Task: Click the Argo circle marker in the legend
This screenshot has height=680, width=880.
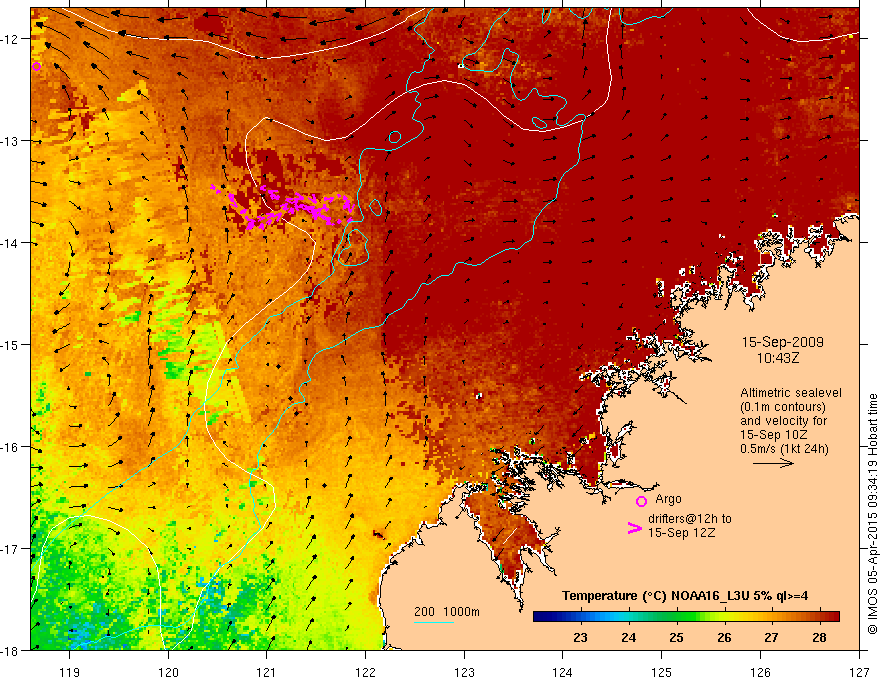Action: tap(641, 501)
